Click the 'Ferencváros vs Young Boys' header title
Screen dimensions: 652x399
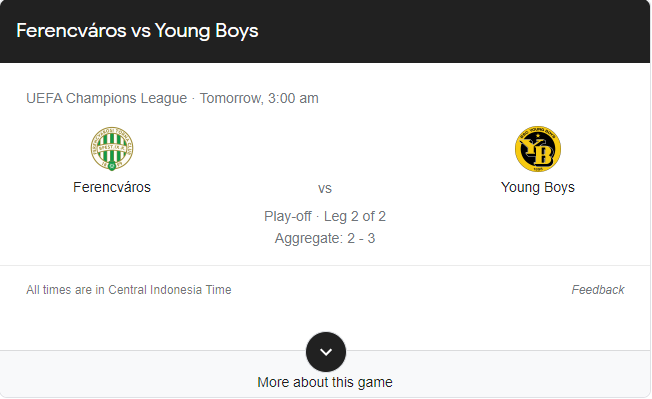tap(137, 31)
